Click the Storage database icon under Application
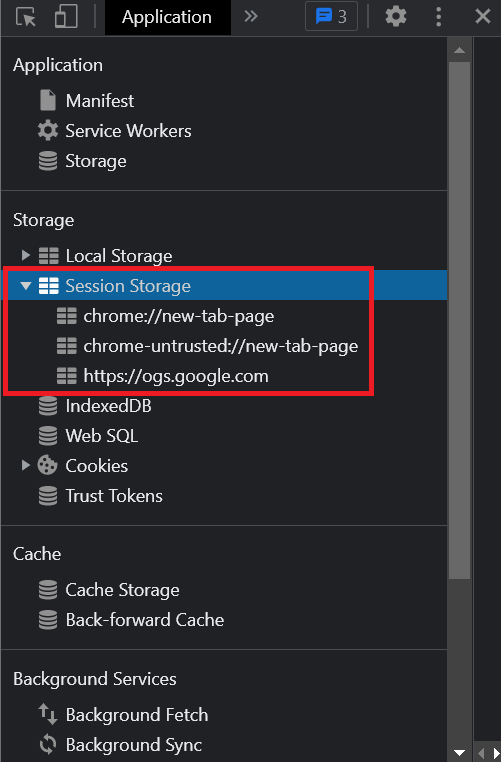The height and width of the screenshot is (762, 501). click(48, 161)
